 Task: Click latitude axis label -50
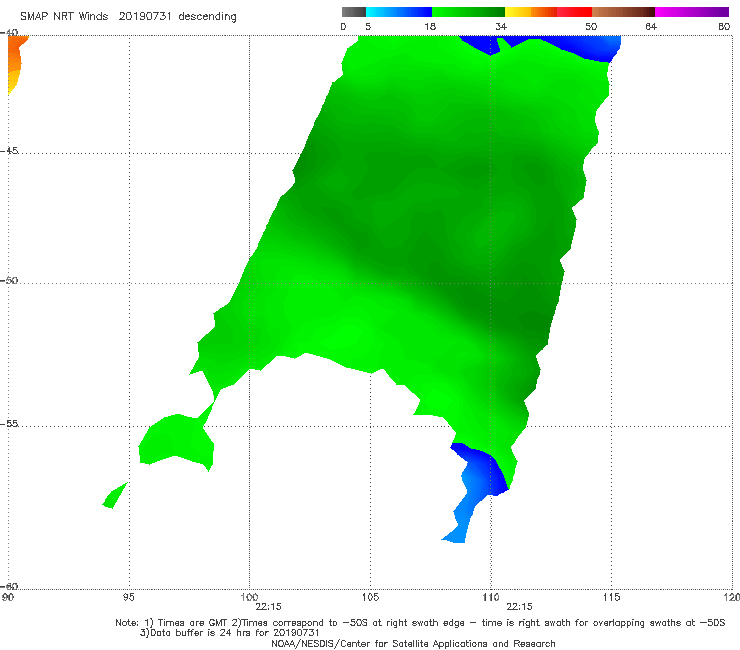(x=9, y=280)
